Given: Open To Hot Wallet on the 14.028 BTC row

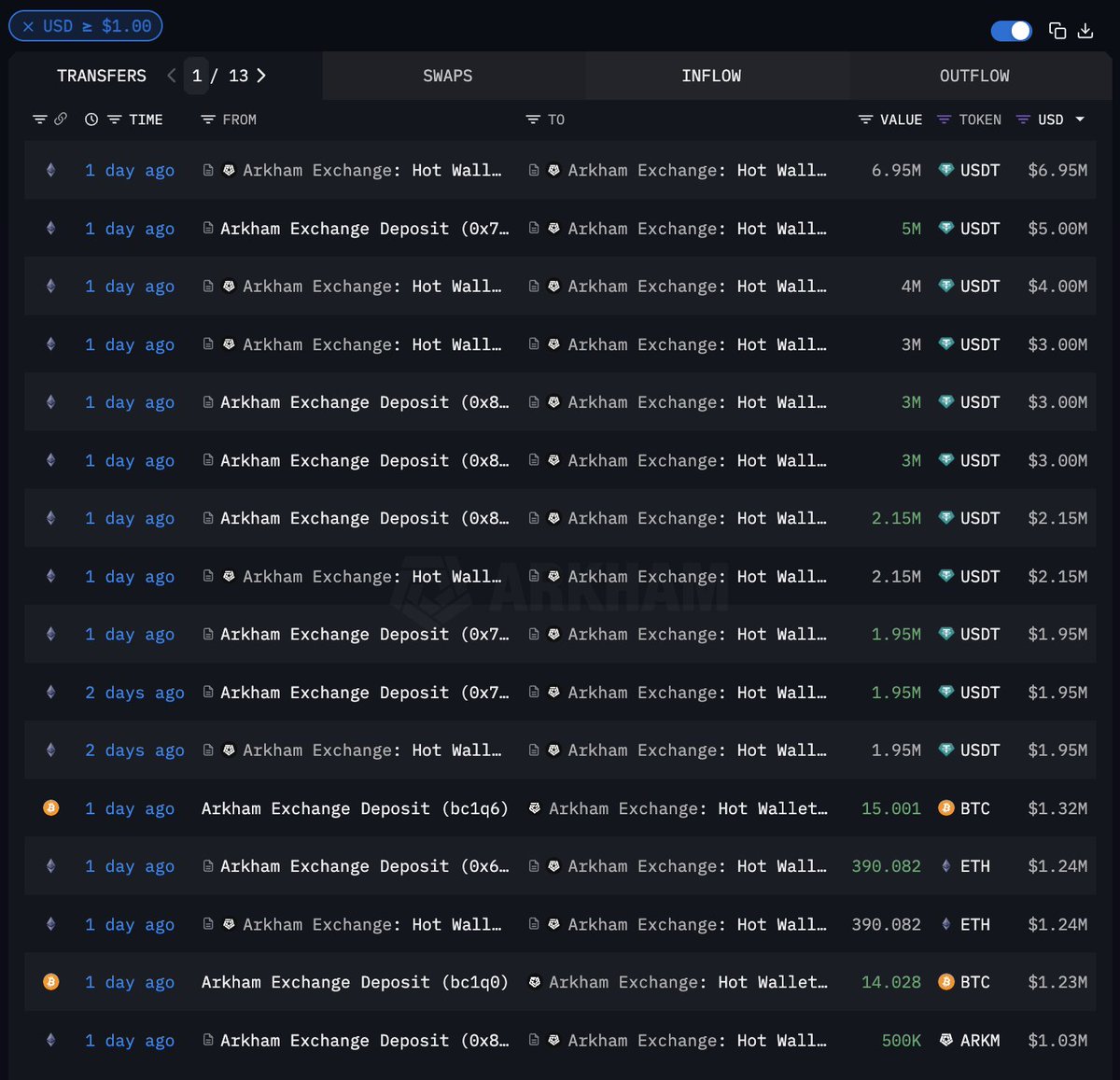Looking at the screenshot, I should coord(688,982).
